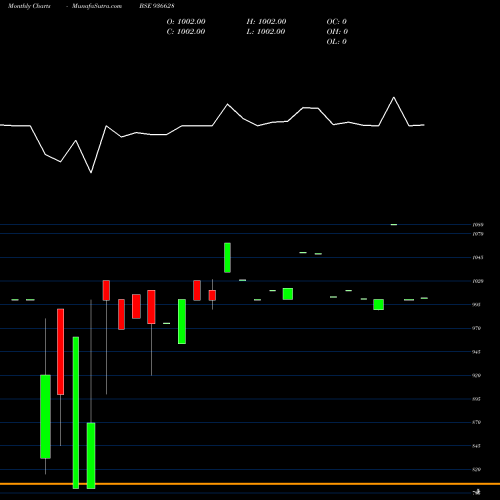Select the 'L: 1002.00' low value
500x500 pixels.
pos(266,32)
